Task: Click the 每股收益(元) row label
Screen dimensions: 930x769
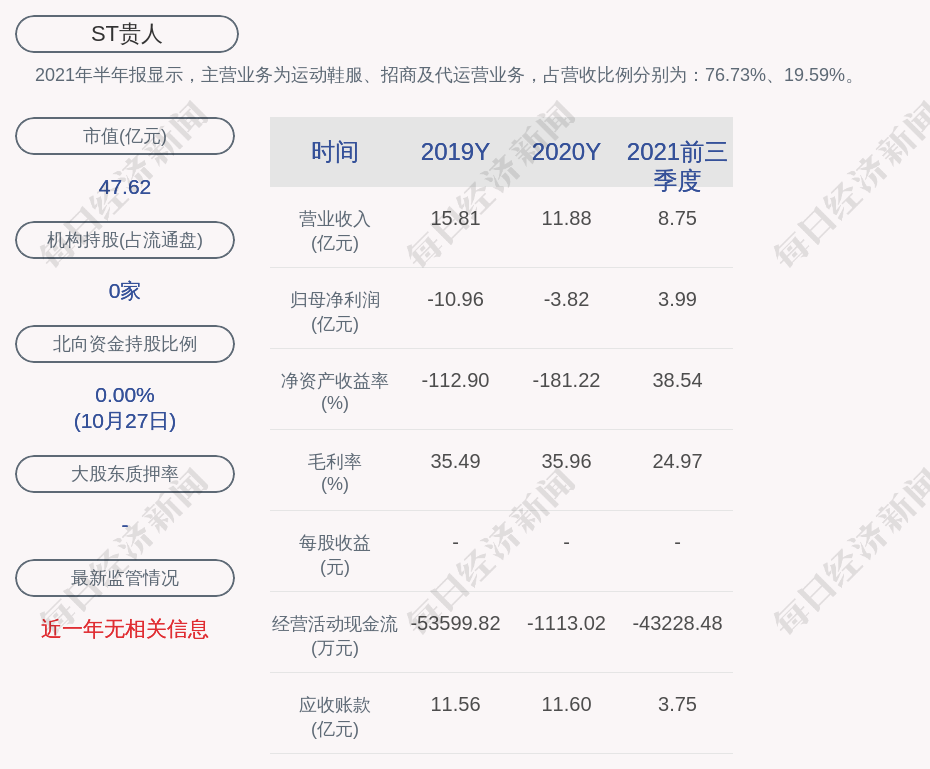Action: click(335, 554)
